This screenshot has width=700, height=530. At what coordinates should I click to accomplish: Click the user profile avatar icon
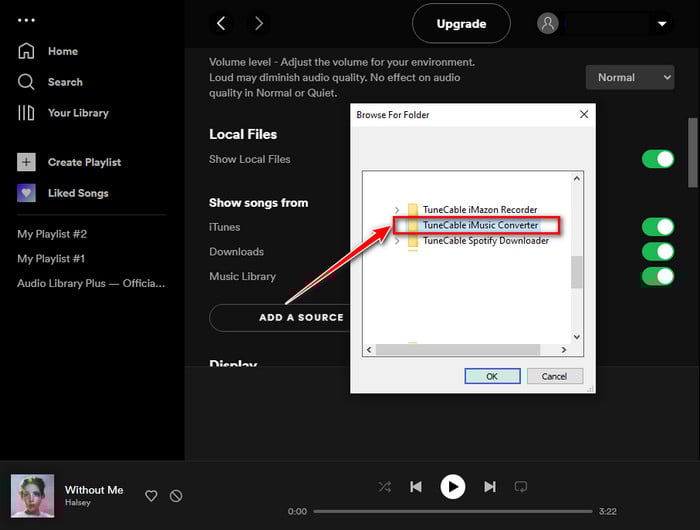point(548,23)
